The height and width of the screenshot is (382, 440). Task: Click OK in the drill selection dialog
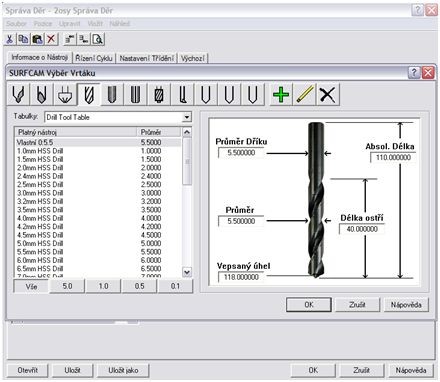click(309, 304)
